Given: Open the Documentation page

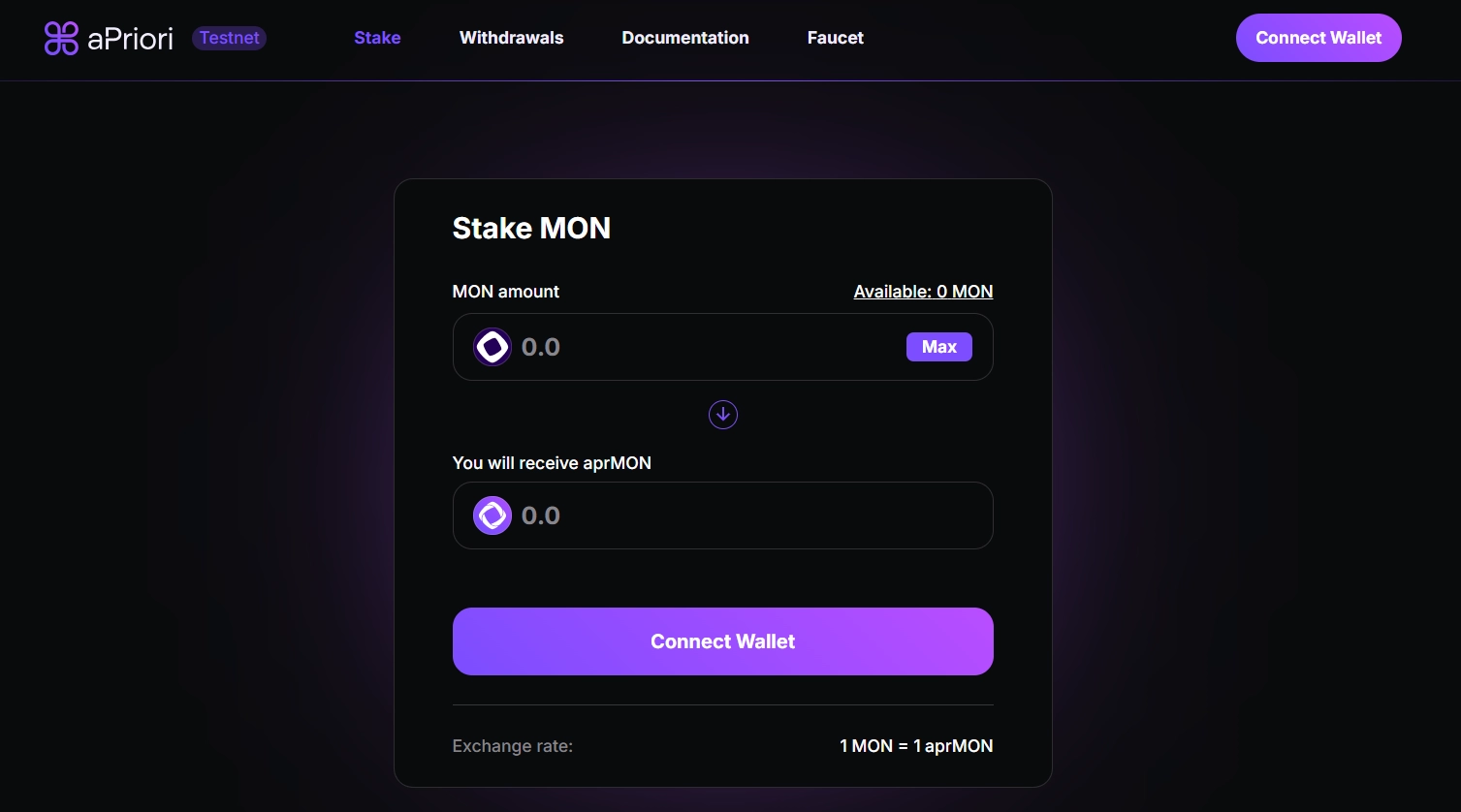Looking at the screenshot, I should pyautogui.click(x=684, y=38).
